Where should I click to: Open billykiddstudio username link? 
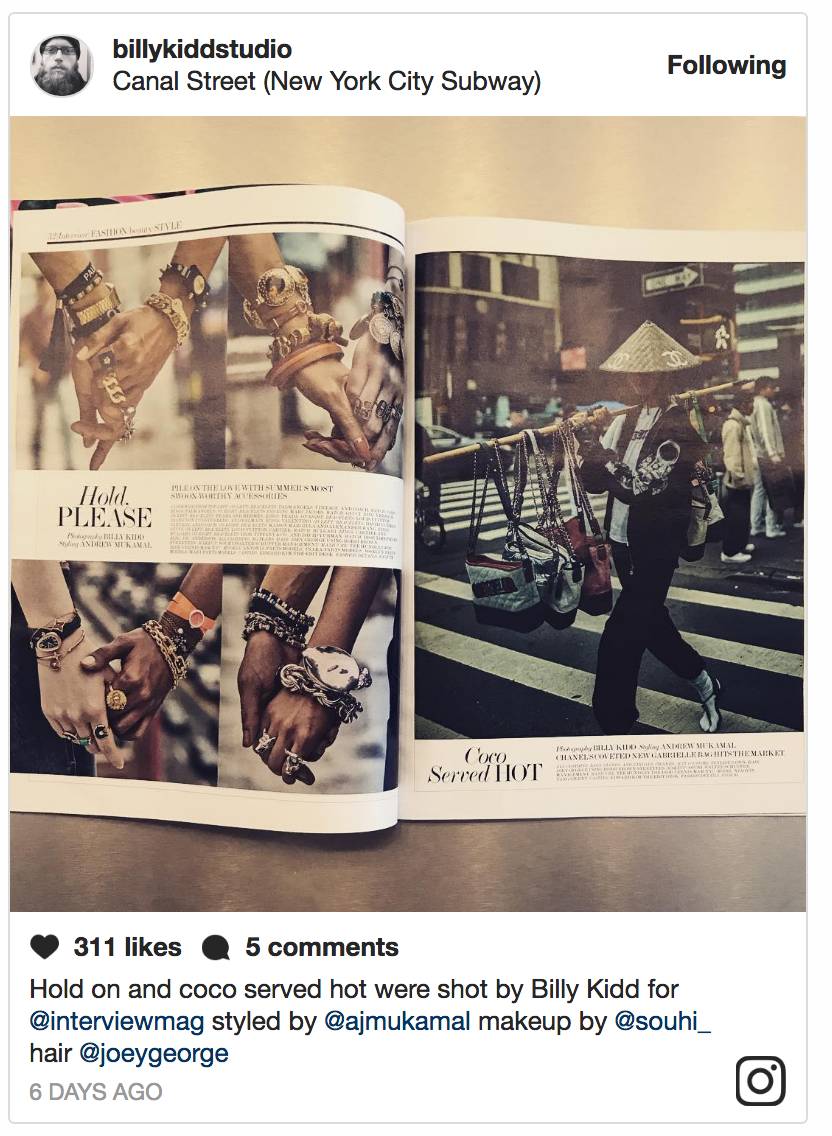202,49
